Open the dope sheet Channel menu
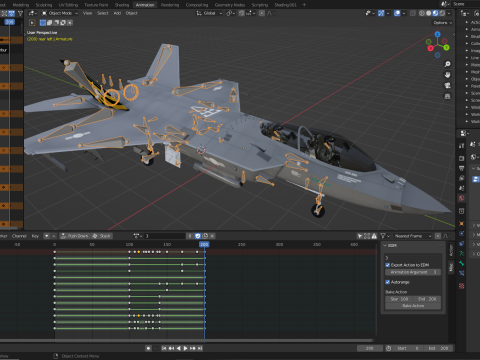Image resolution: width=480 pixels, height=360 pixels. 19,236
